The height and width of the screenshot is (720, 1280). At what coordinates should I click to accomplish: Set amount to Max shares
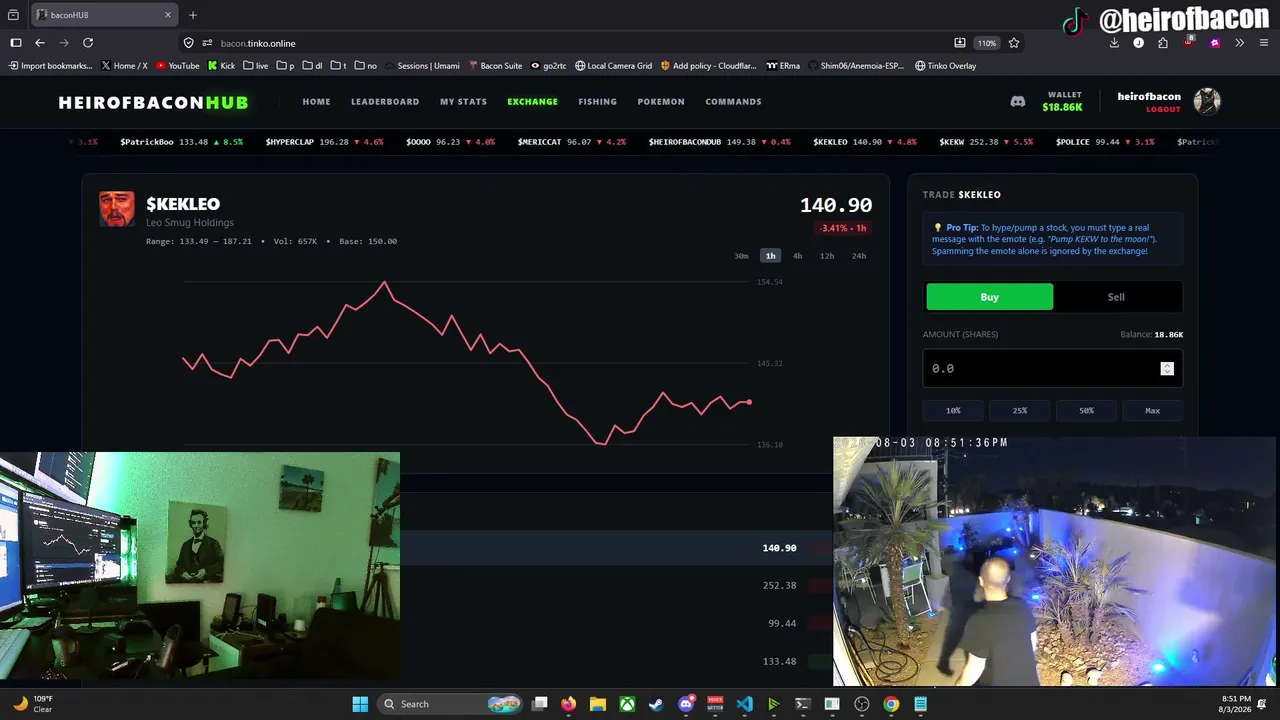click(1152, 411)
